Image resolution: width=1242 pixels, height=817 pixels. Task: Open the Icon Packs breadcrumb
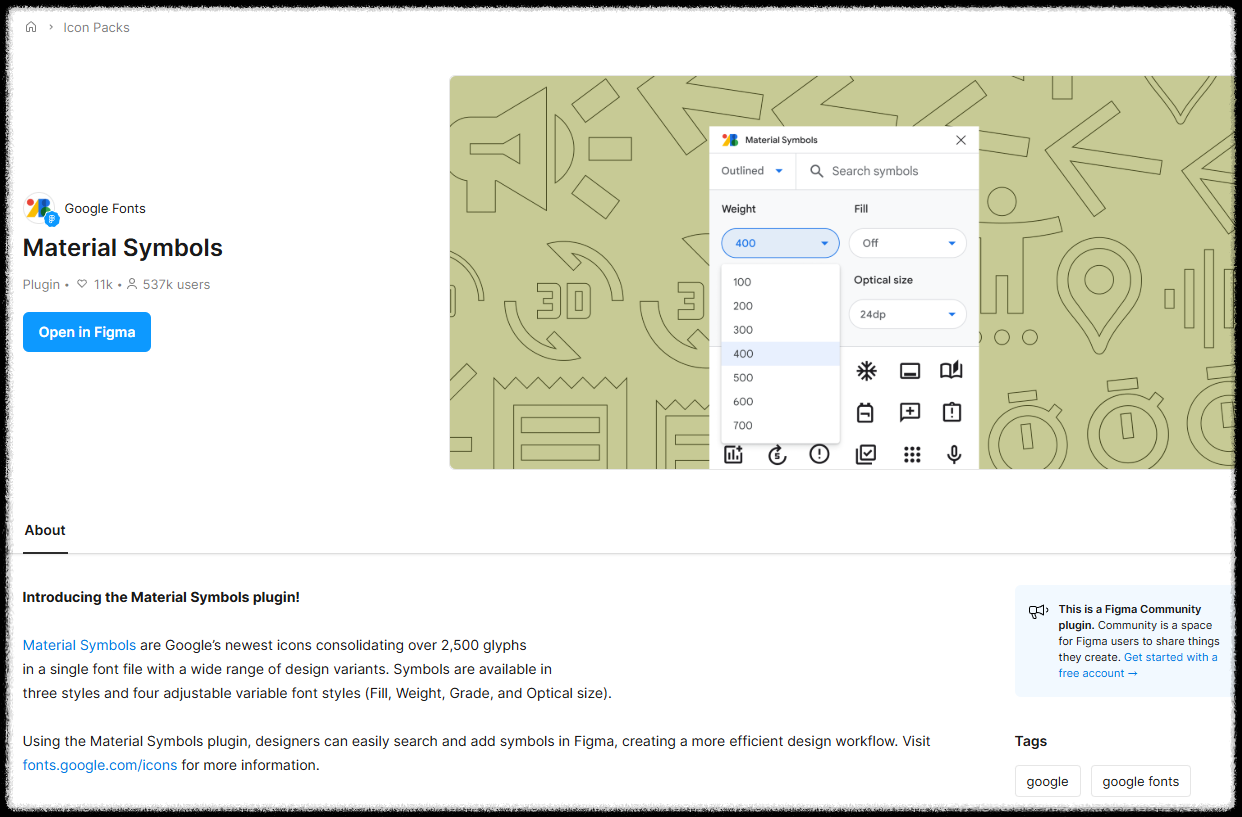point(96,27)
